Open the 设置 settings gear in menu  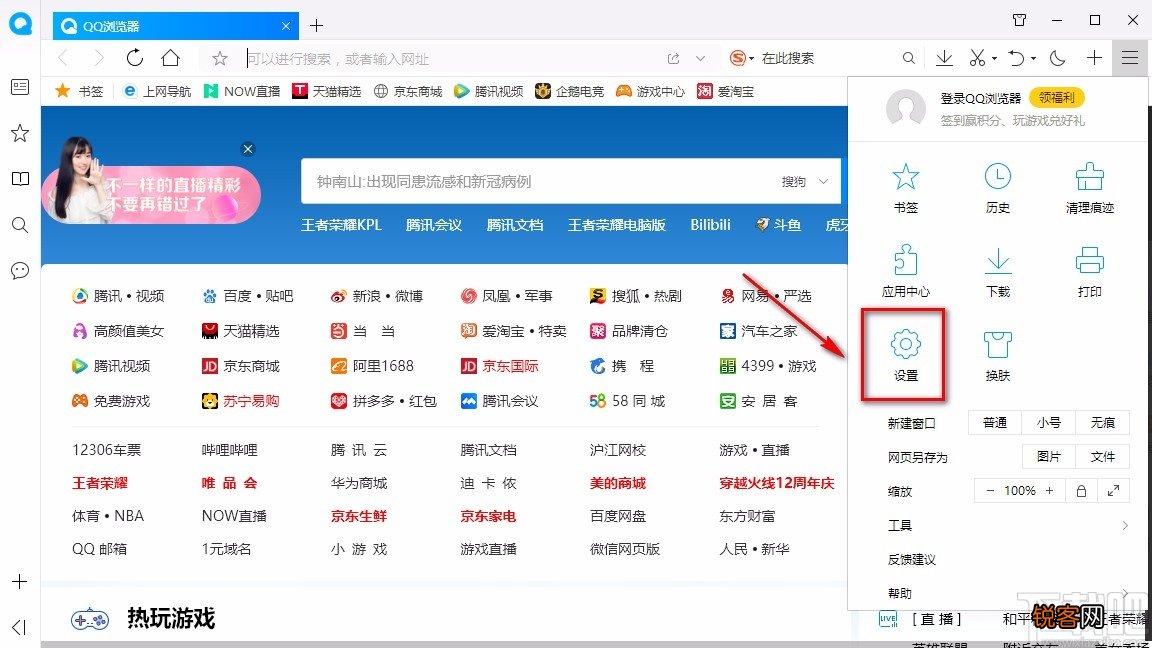[x=905, y=356]
